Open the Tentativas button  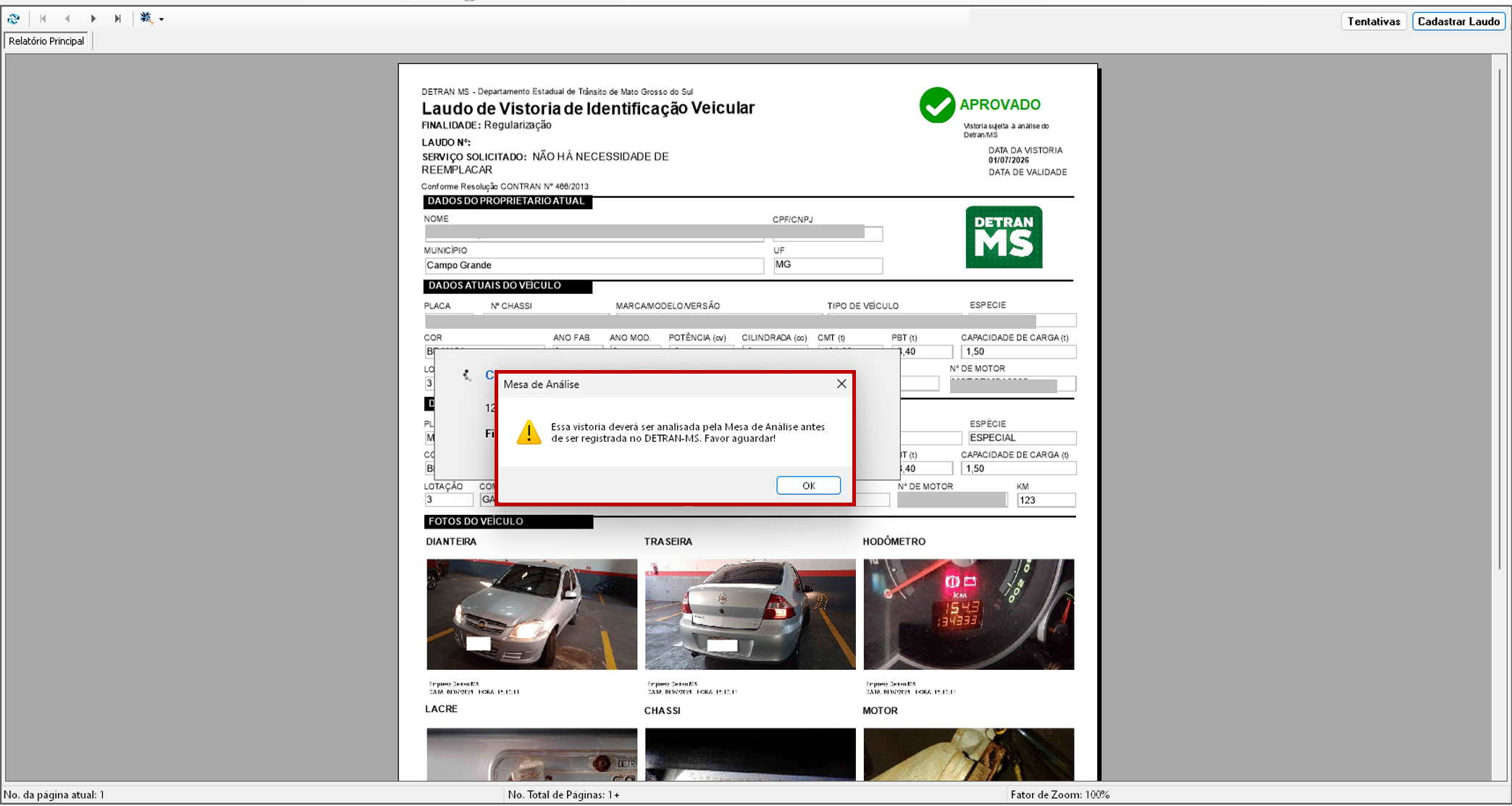click(1374, 21)
